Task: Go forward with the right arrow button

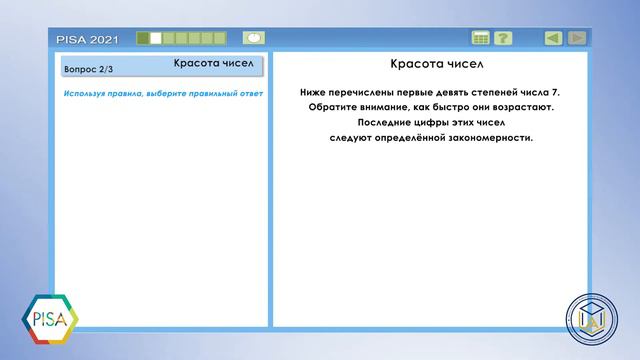Action: [577, 38]
